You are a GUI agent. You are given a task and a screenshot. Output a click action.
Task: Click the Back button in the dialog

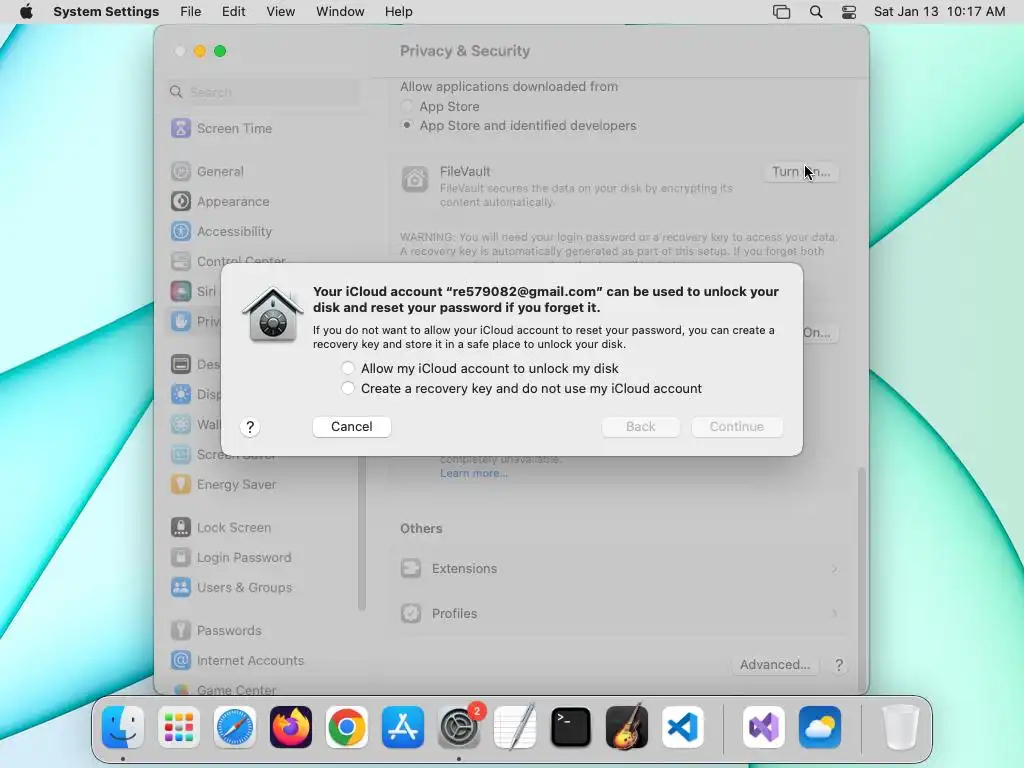point(640,426)
